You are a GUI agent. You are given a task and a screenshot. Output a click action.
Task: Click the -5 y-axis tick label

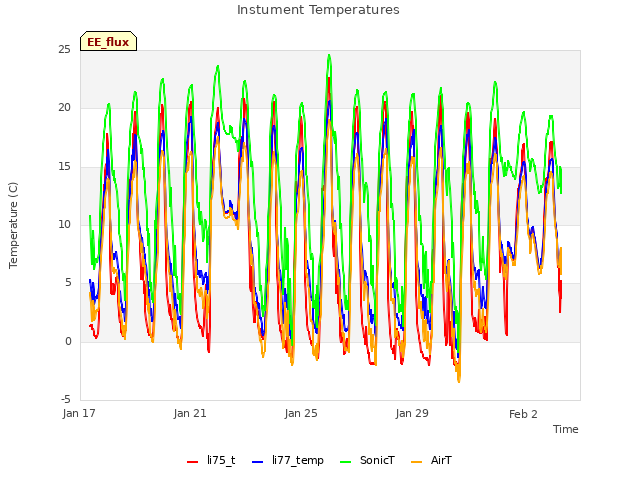[66, 399]
